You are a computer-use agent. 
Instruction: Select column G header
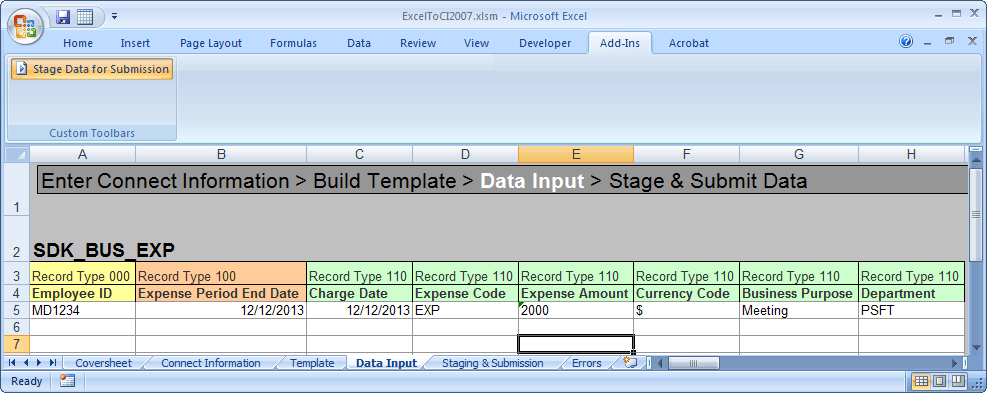(799, 155)
